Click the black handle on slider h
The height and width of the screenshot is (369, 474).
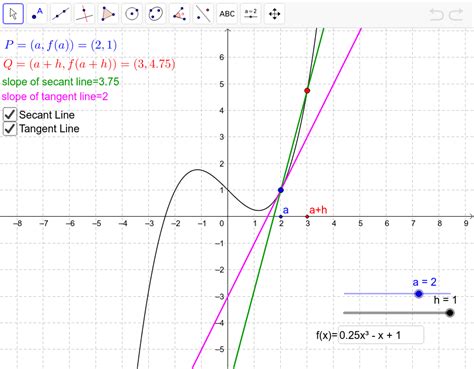(x=450, y=313)
